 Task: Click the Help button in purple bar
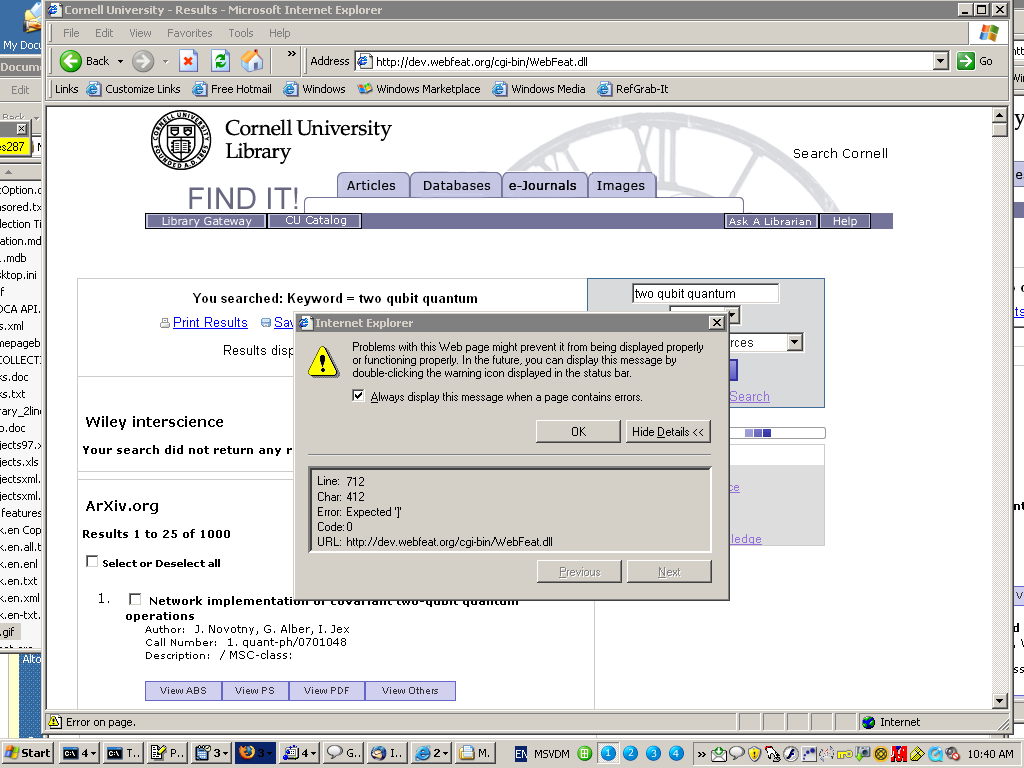click(845, 221)
